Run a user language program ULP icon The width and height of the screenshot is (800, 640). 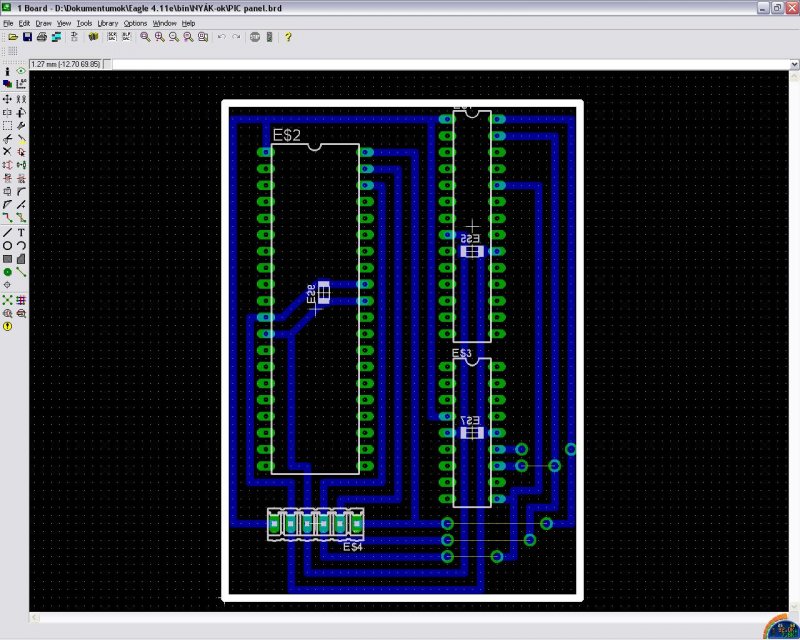pyautogui.click(x=126, y=37)
